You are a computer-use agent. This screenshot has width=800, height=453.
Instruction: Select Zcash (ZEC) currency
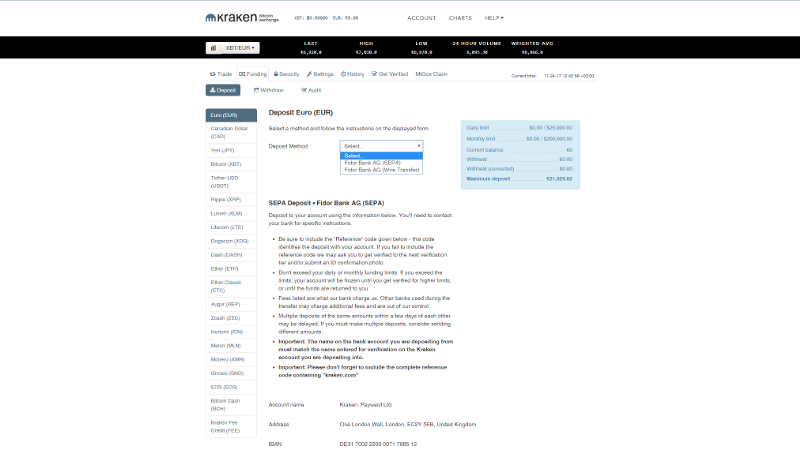tap(231, 318)
